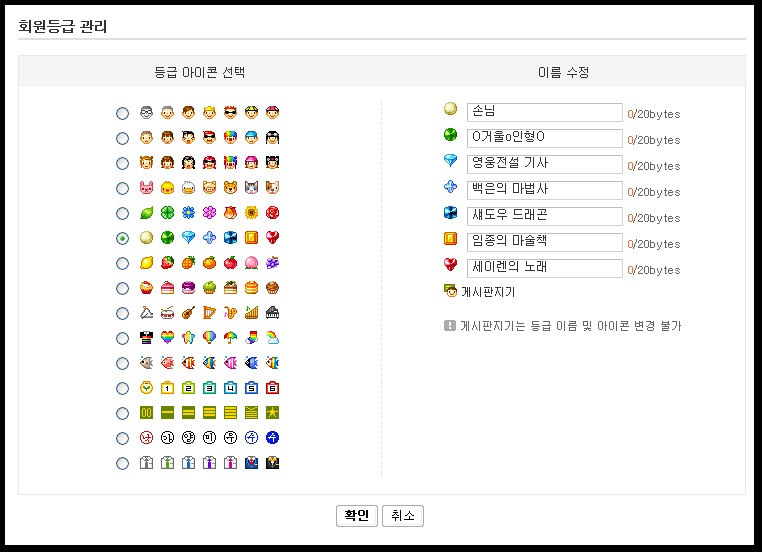Edit the 세이렌의 노래 name field

(x=544, y=268)
